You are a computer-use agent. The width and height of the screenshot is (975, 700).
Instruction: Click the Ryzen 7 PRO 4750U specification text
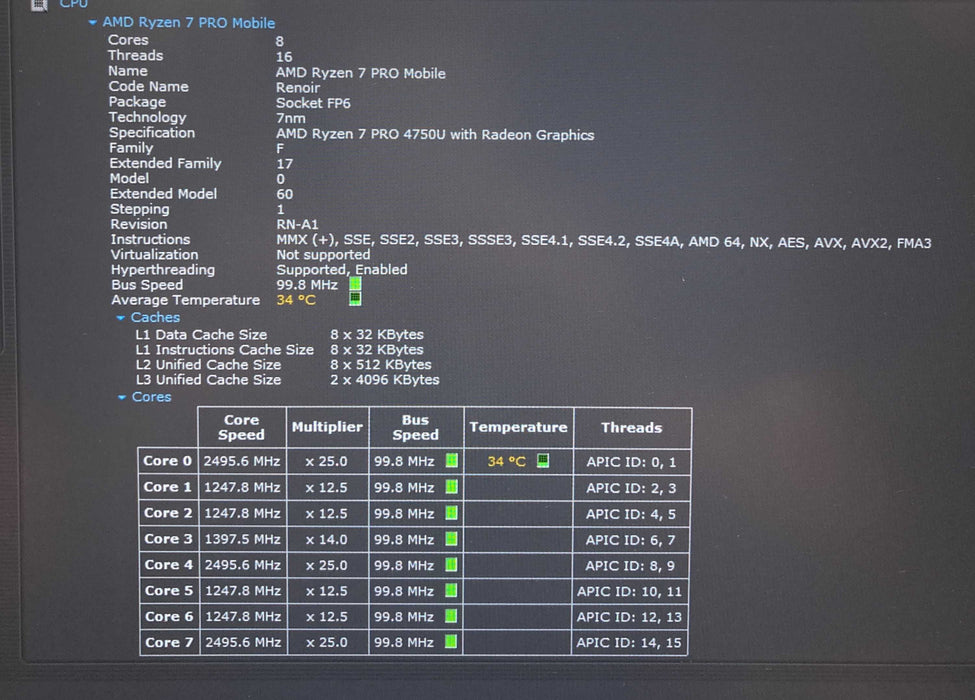[x=435, y=135]
